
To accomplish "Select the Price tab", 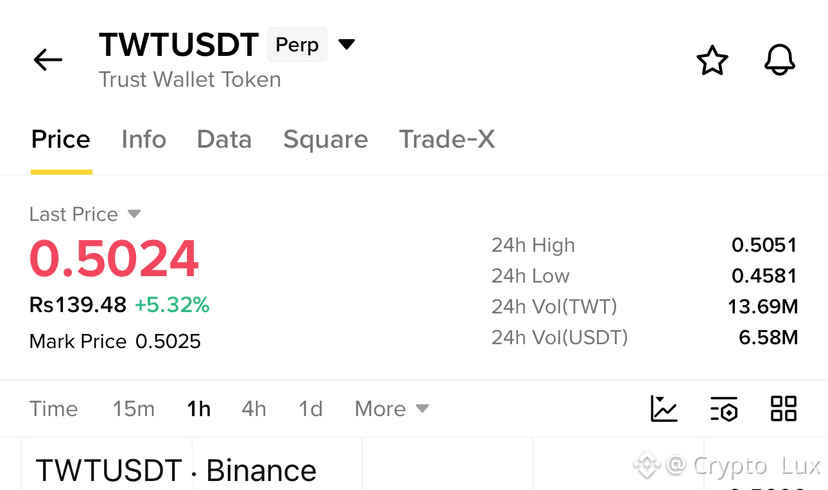I will (x=61, y=139).
